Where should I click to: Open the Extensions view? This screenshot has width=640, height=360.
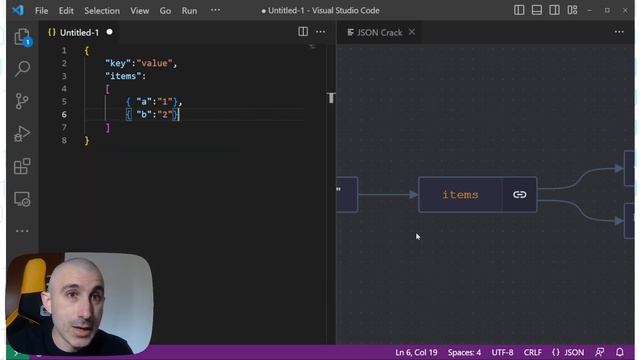click(x=22, y=166)
